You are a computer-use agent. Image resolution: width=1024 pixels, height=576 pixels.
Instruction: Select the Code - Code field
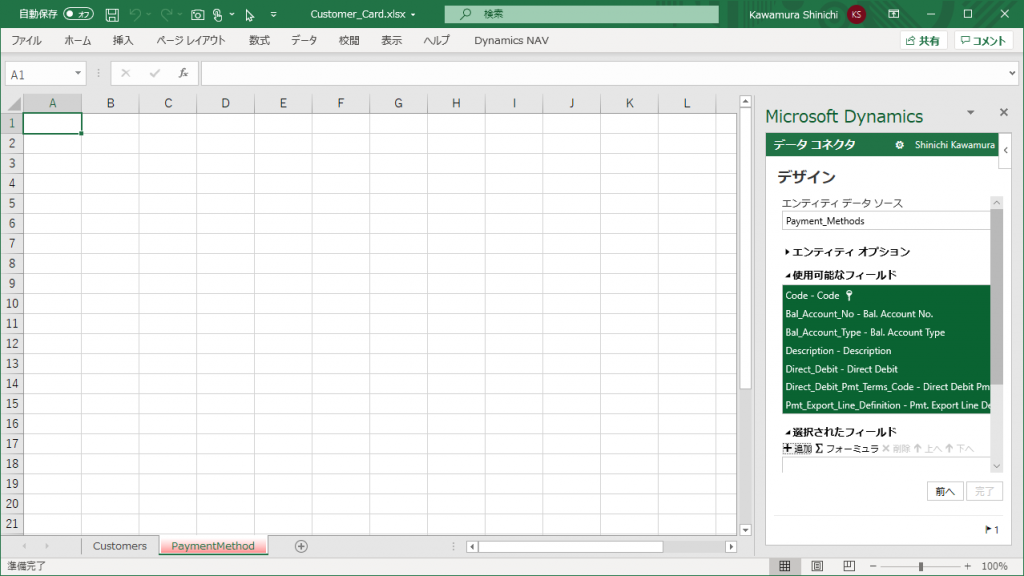tap(886, 295)
